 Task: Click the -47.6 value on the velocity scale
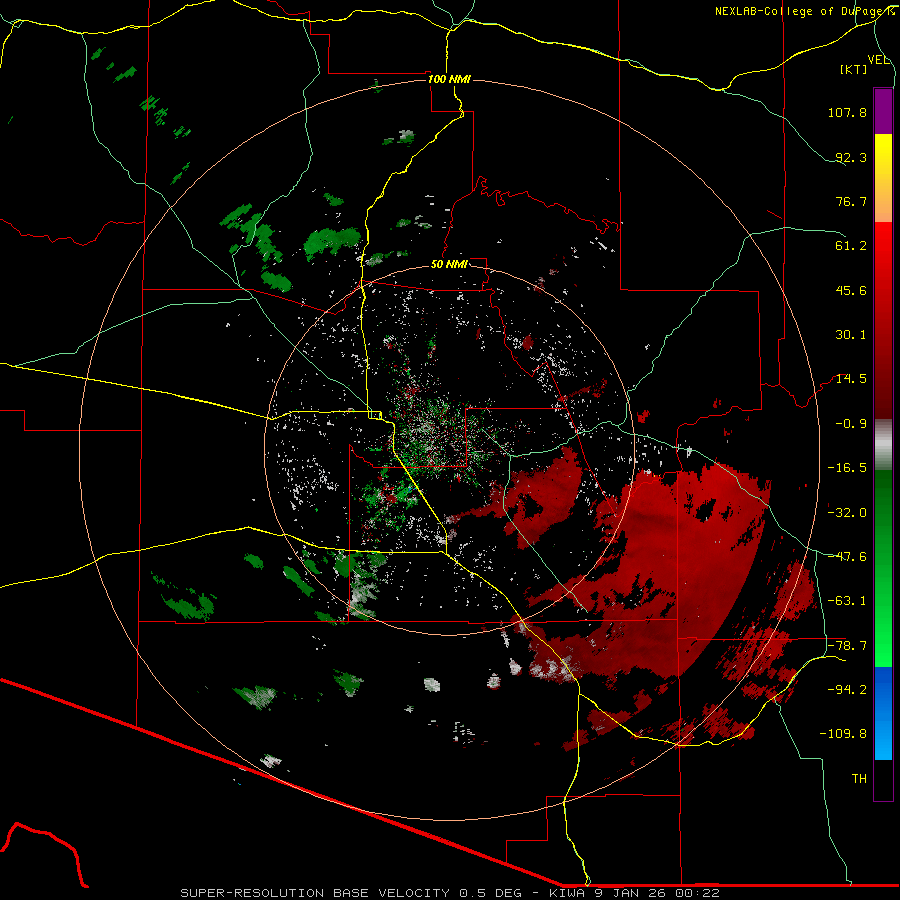coord(847,557)
